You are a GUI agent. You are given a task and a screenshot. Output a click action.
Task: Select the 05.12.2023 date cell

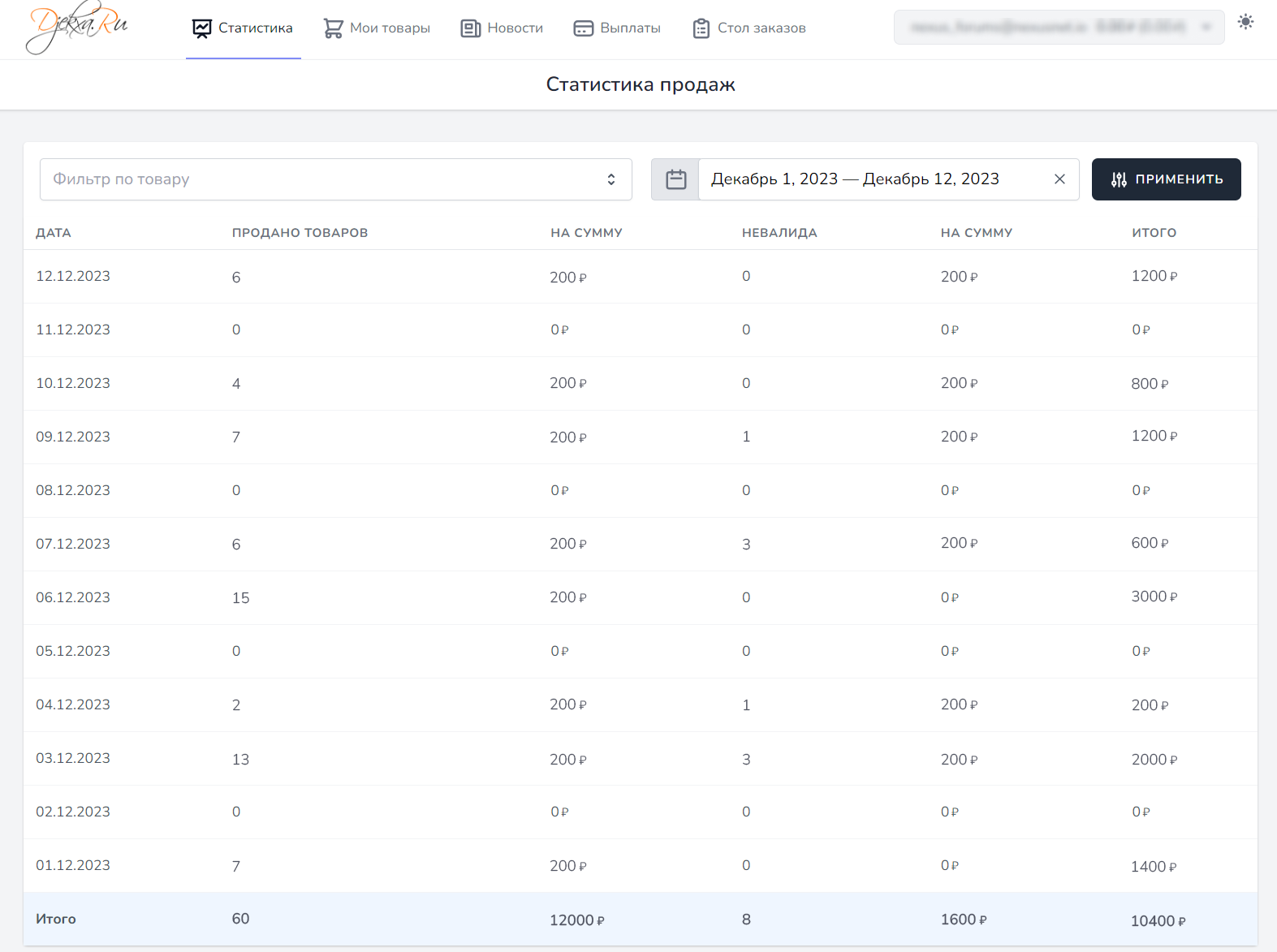pyautogui.click(x=73, y=652)
